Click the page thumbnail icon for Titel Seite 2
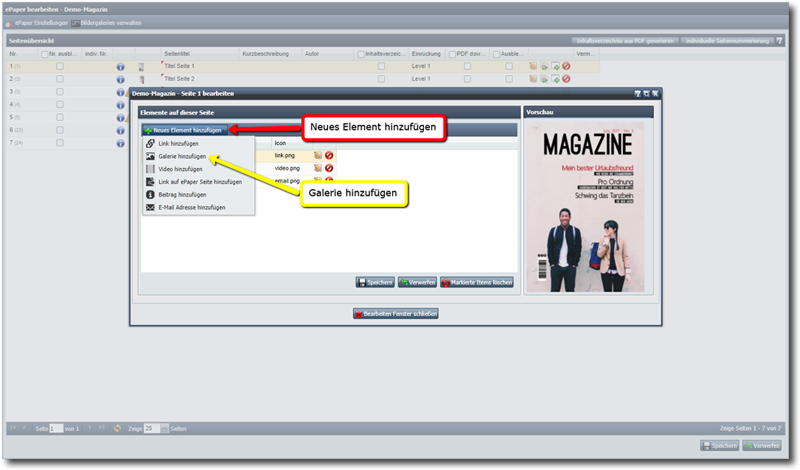 [142, 80]
